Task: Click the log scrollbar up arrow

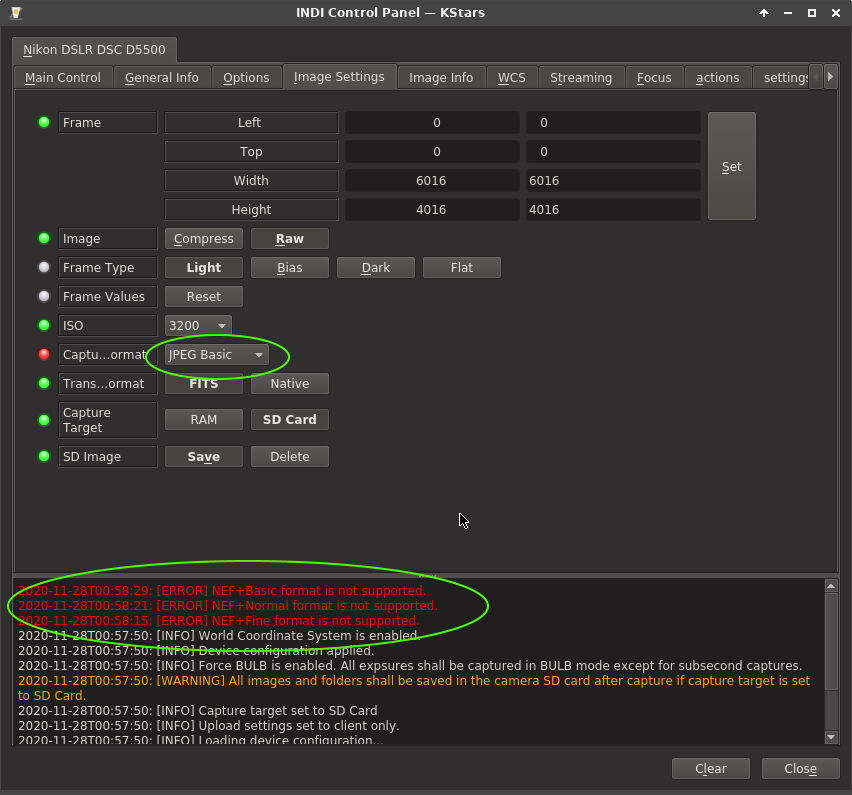Action: click(831, 586)
